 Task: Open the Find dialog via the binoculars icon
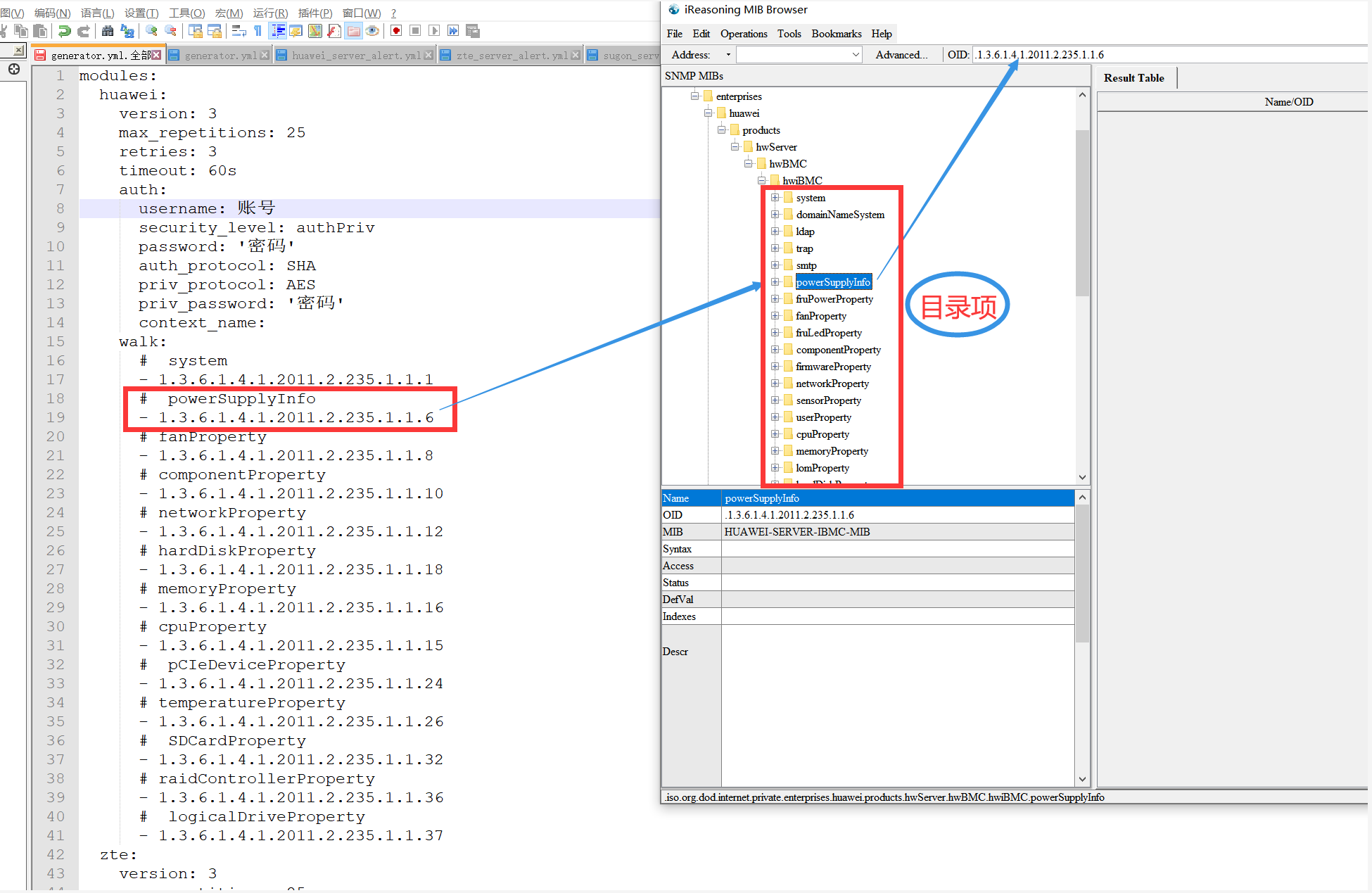[x=107, y=31]
